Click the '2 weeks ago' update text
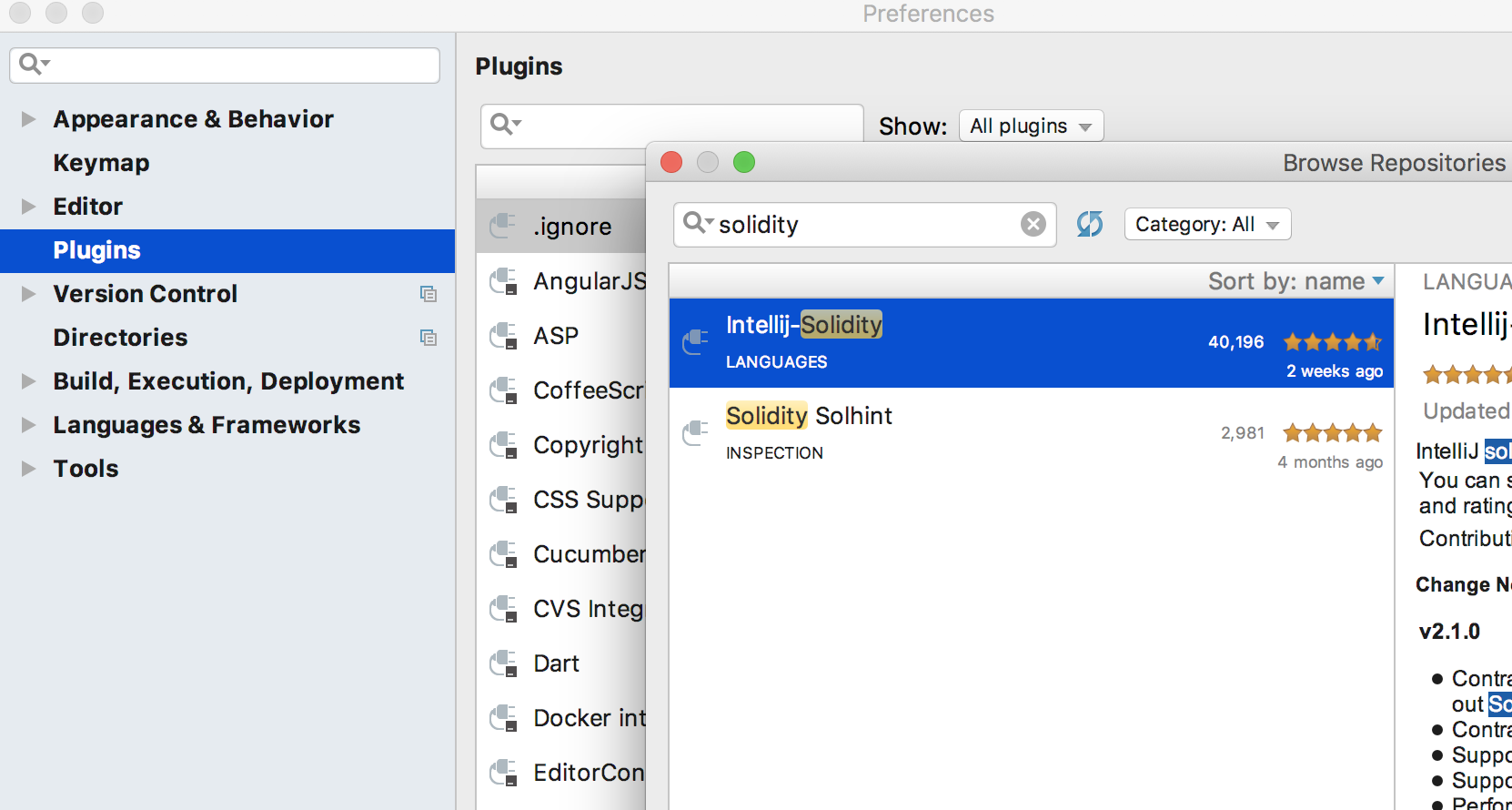The image size is (1512, 810). click(x=1334, y=371)
